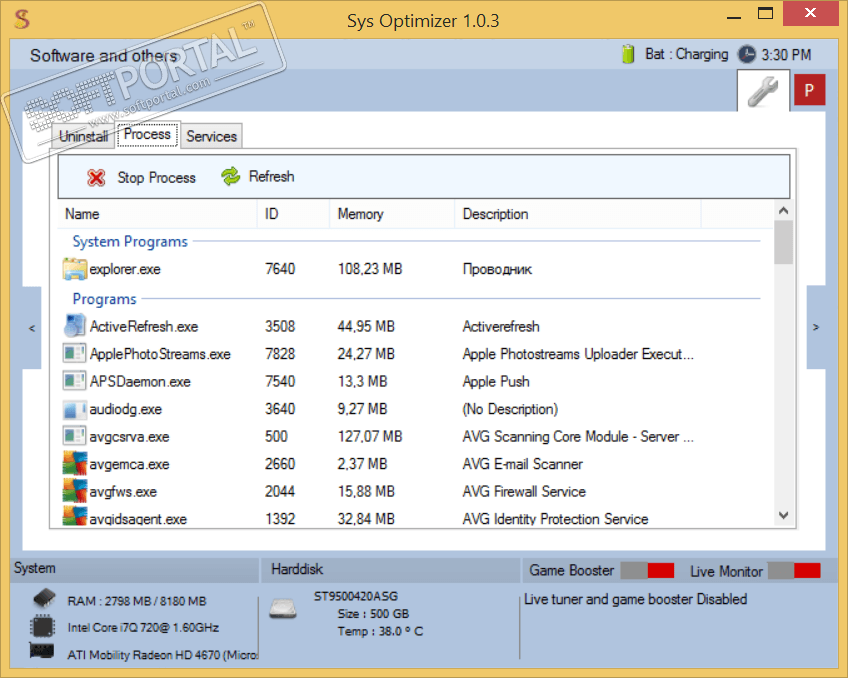
Task: Click the RAM chip icon
Action: pyautogui.click(x=44, y=598)
